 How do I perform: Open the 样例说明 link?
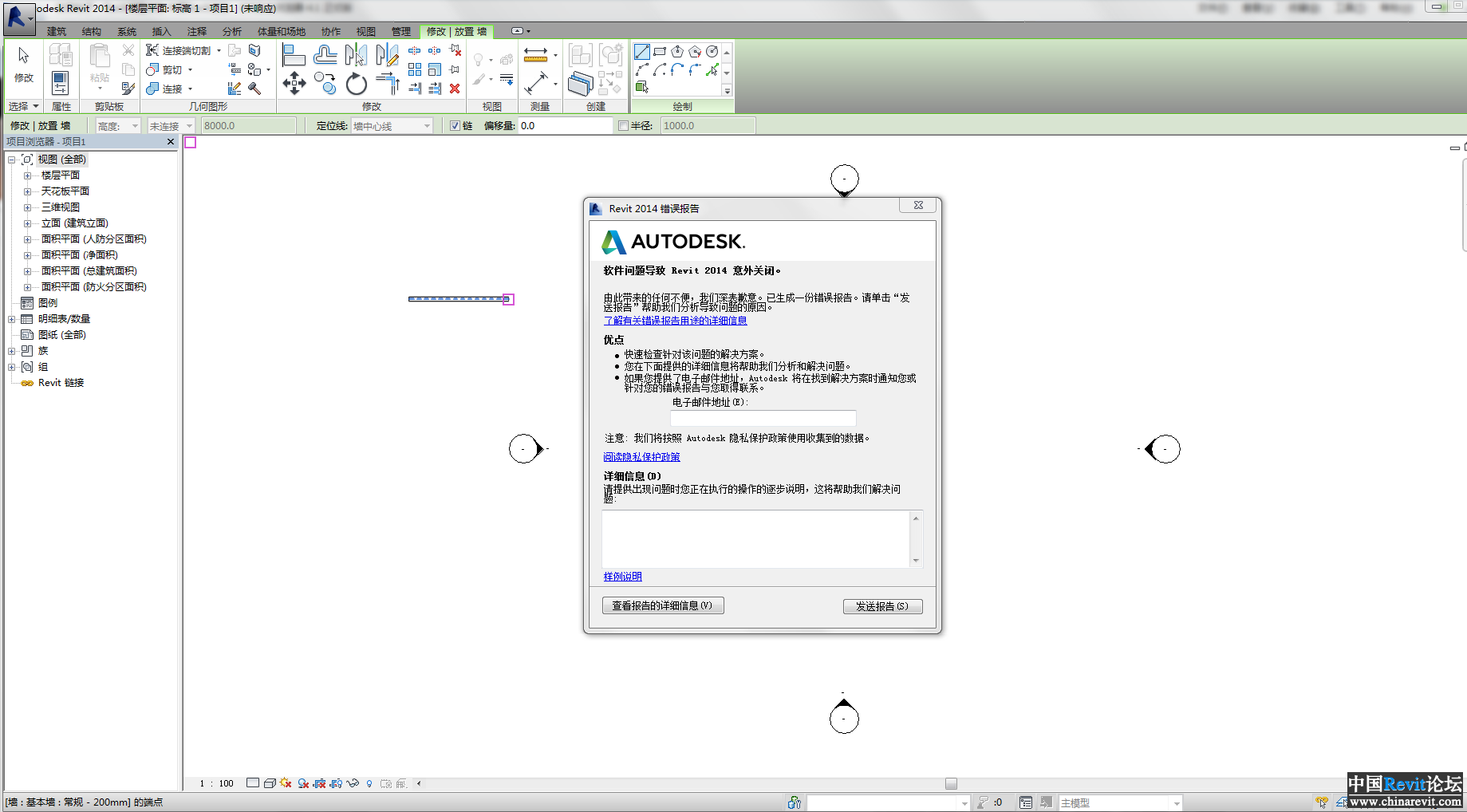(622, 577)
